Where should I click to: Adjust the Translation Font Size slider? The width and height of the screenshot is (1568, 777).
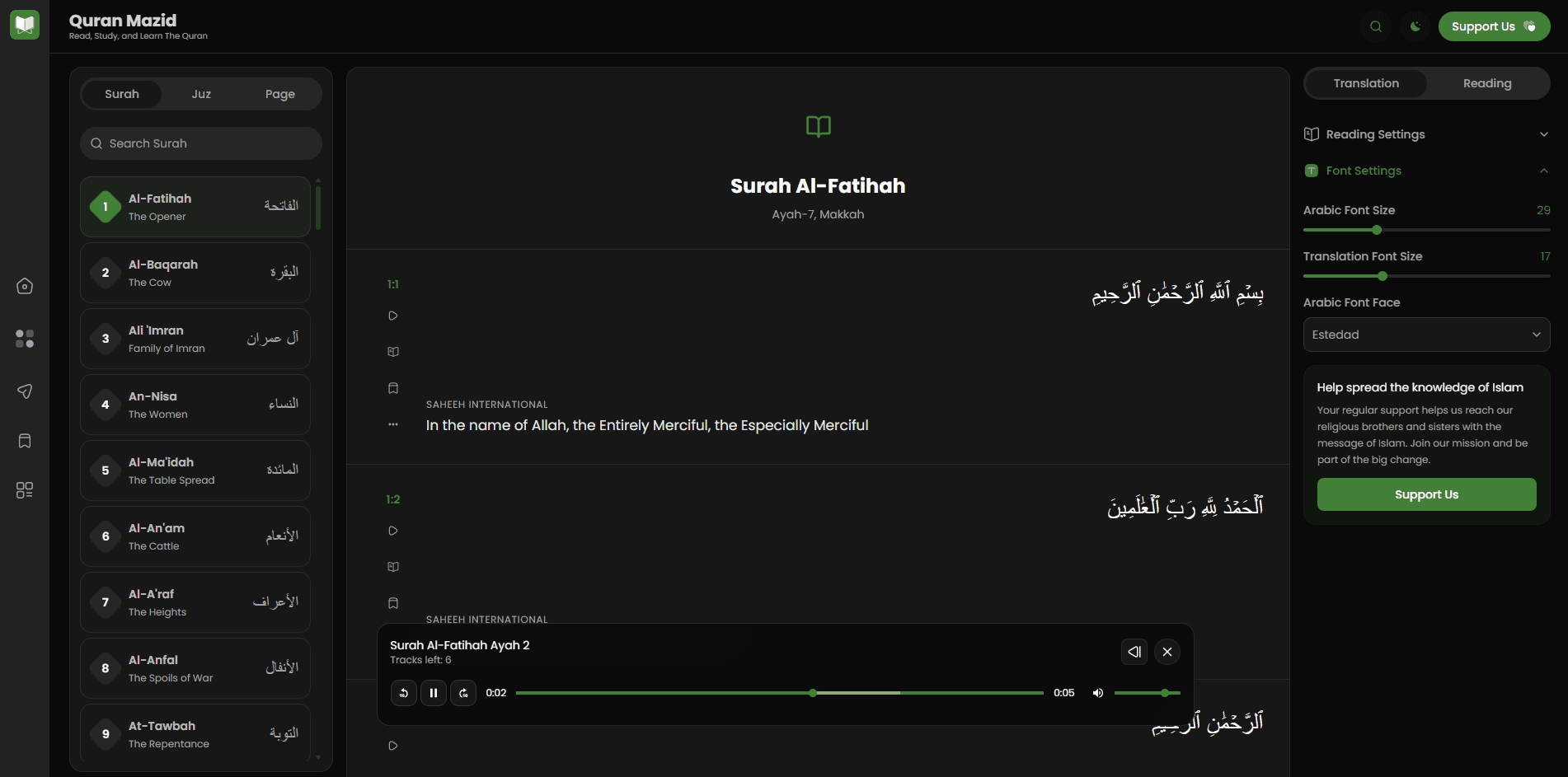click(x=1426, y=276)
